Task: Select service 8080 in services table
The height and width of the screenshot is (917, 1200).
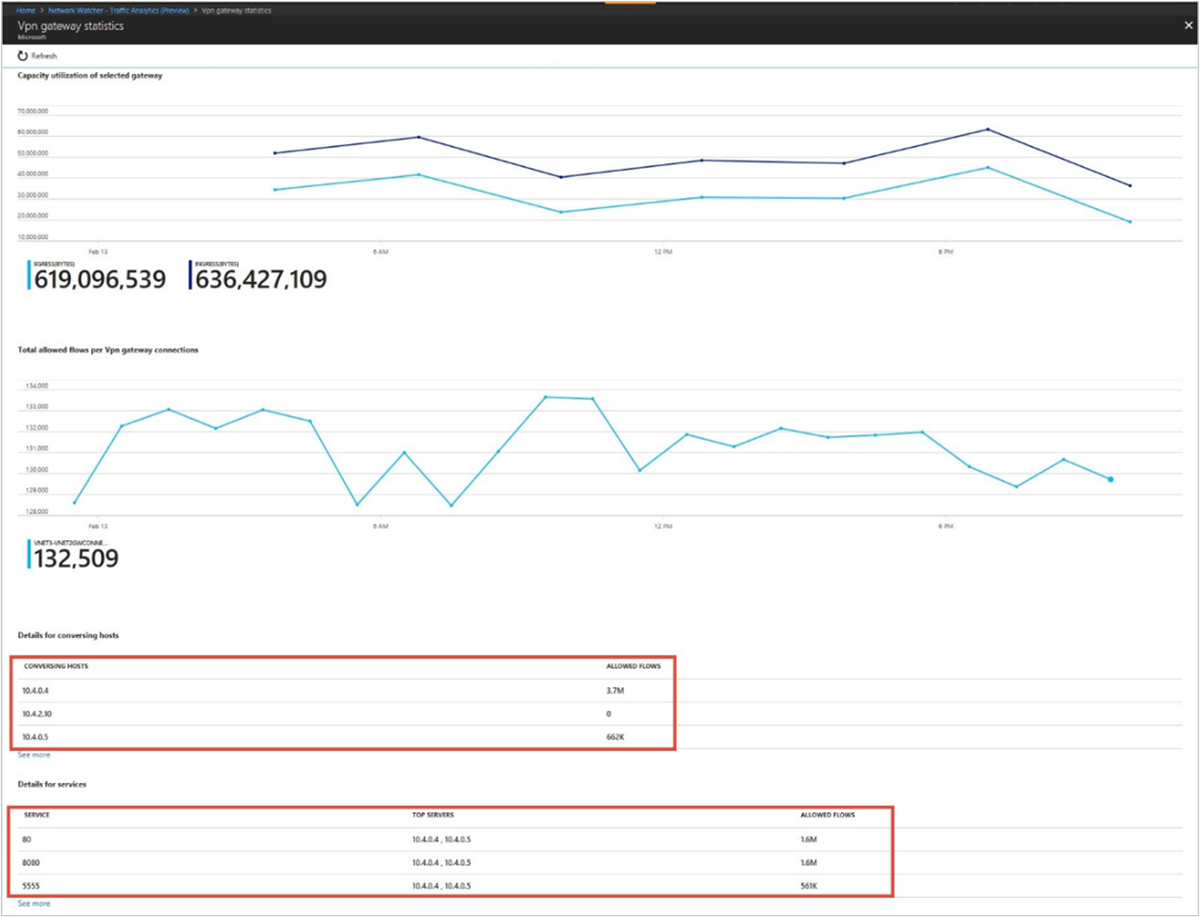Action: (30, 862)
